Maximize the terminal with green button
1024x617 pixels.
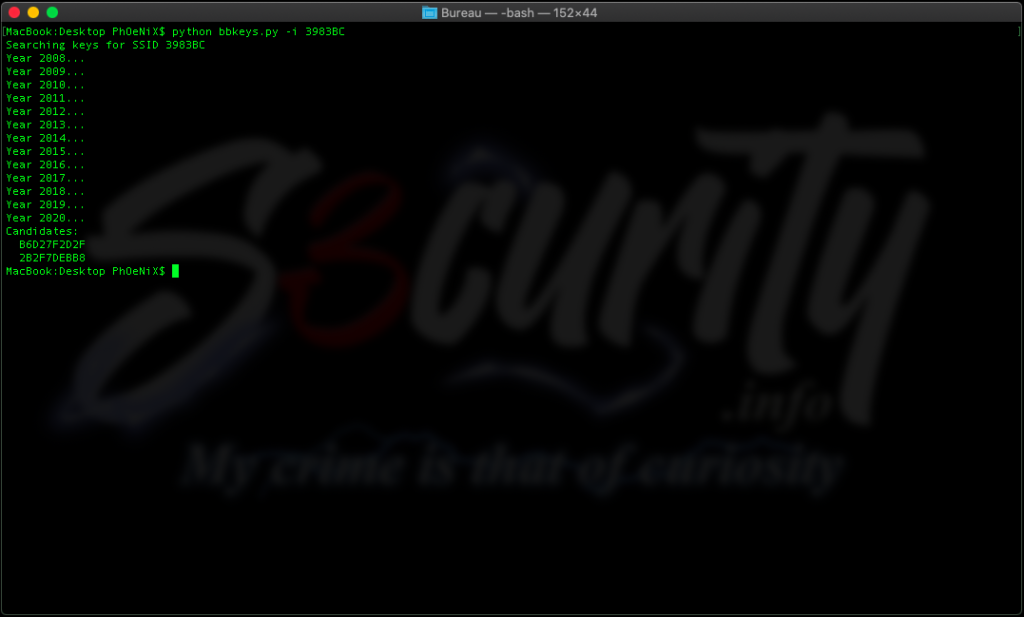[52, 12]
